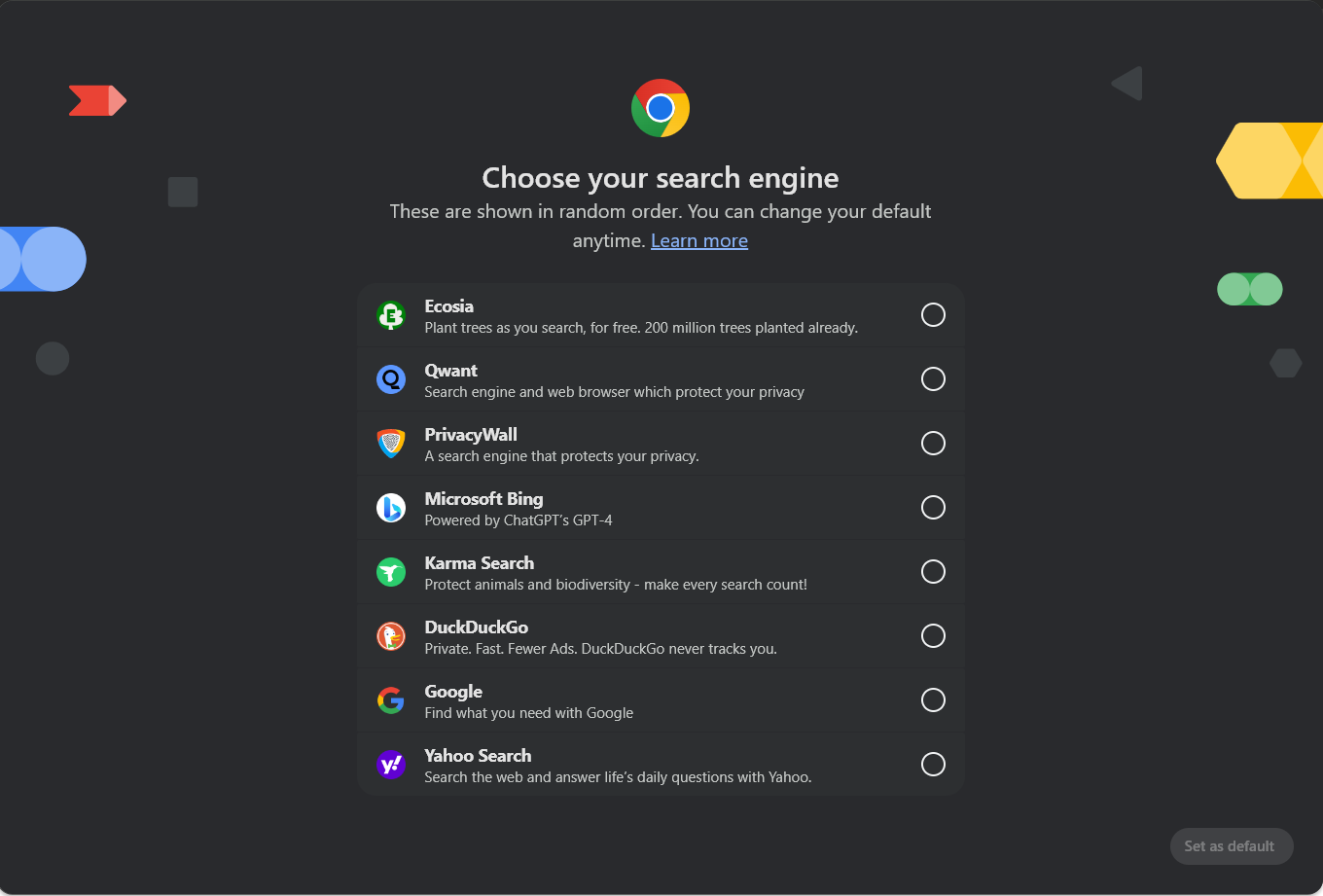Select the PrivacyWall radio button
Image resolution: width=1323 pixels, height=896 pixels.
[933, 443]
